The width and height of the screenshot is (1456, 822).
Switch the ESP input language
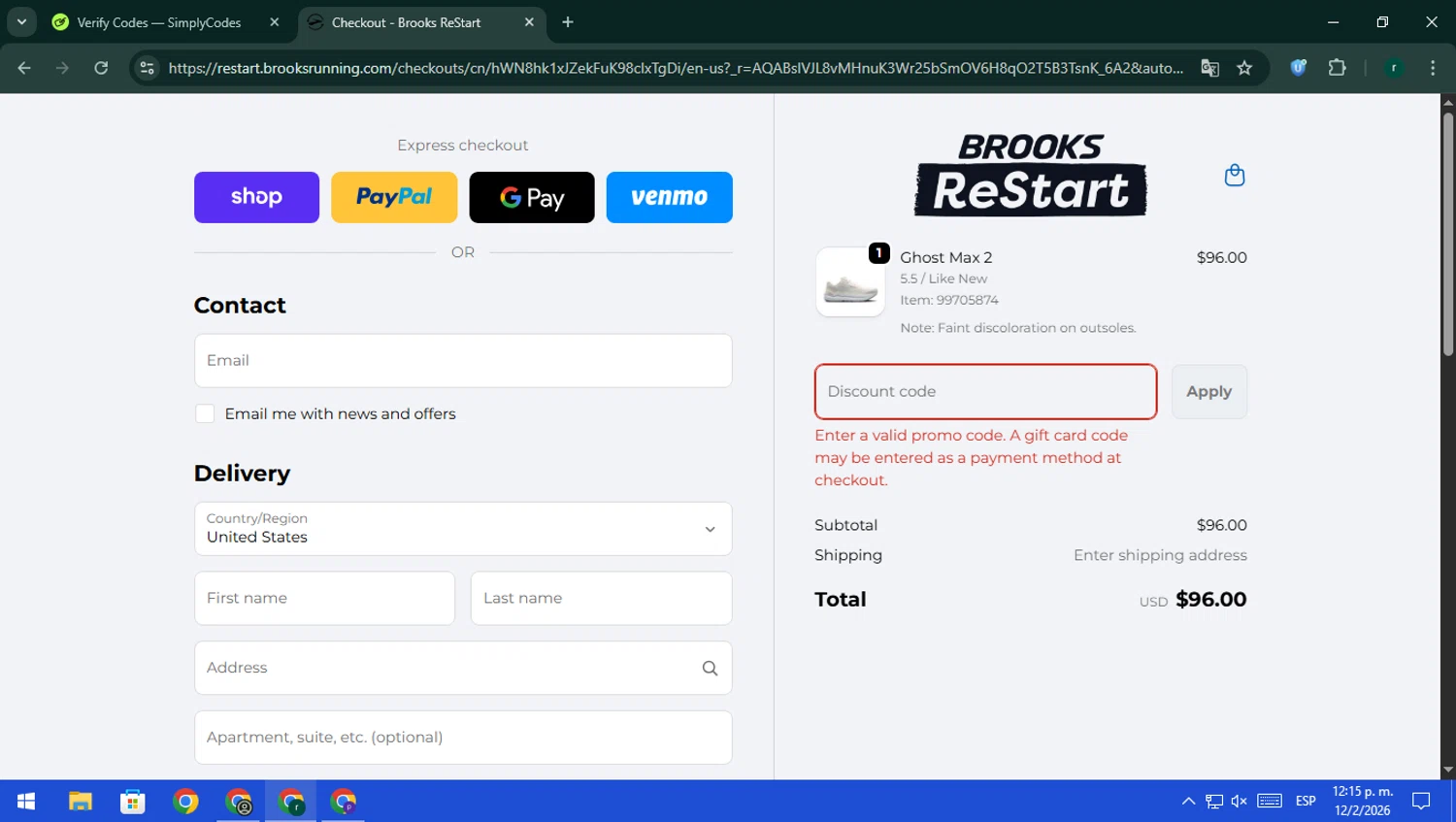pyautogui.click(x=1306, y=802)
